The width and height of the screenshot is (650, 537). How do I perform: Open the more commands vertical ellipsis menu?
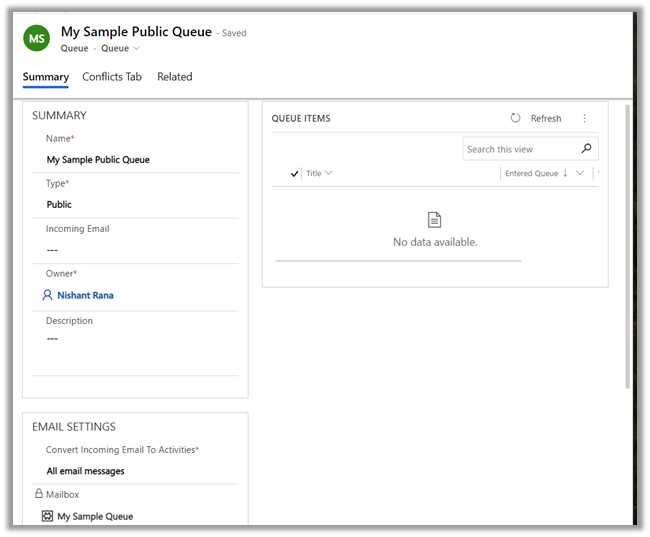585,118
